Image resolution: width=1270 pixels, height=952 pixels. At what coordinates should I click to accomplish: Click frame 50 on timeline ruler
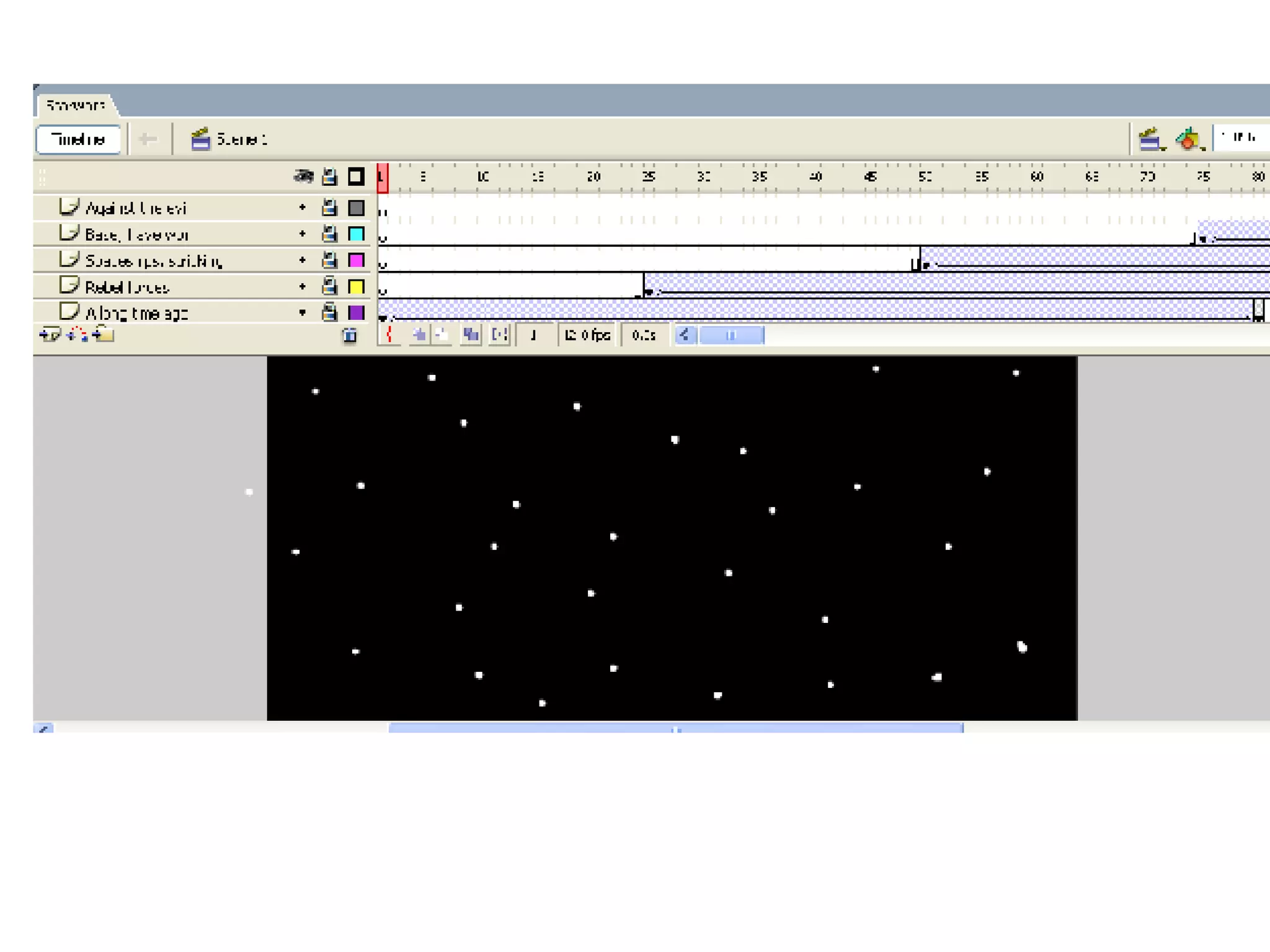(925, 177)
